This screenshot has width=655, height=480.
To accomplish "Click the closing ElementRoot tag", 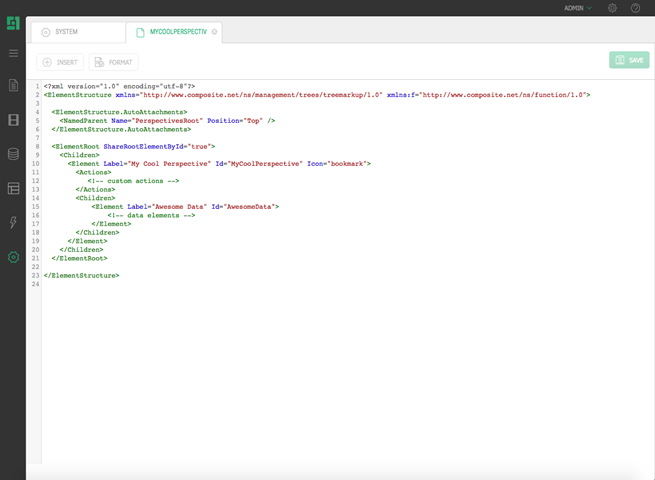I will (x=79, y=259).
